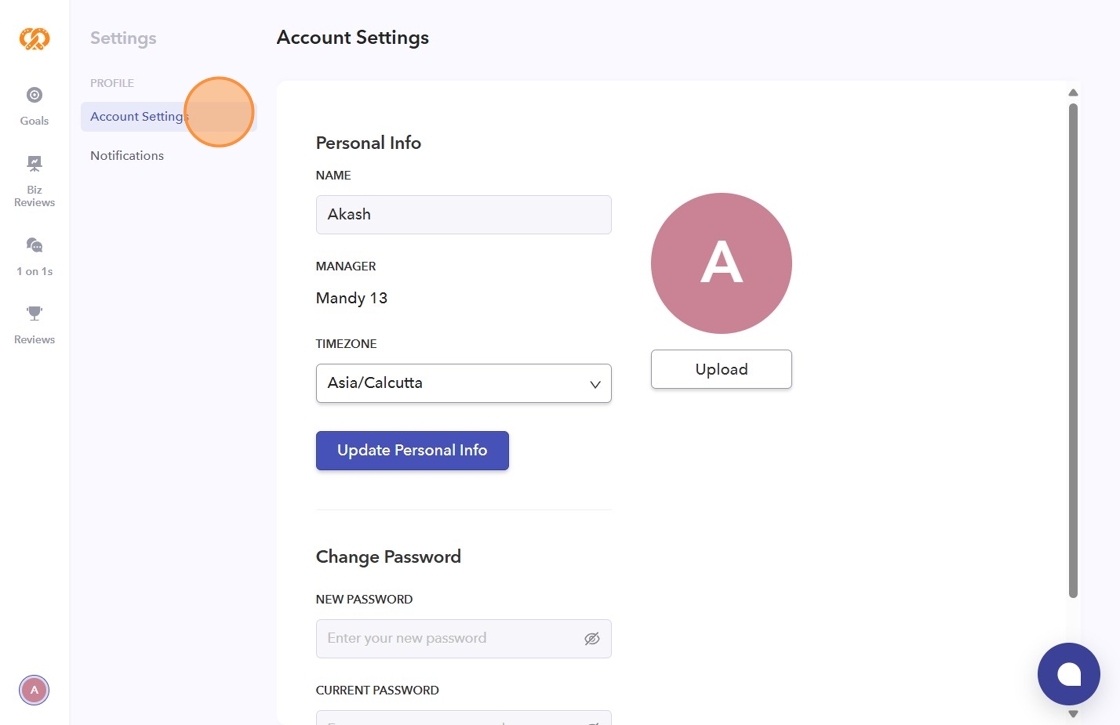Expand the Timezone dropdown
The image size is (1120, 725).
pyautogui.click(x=463, y=383)
